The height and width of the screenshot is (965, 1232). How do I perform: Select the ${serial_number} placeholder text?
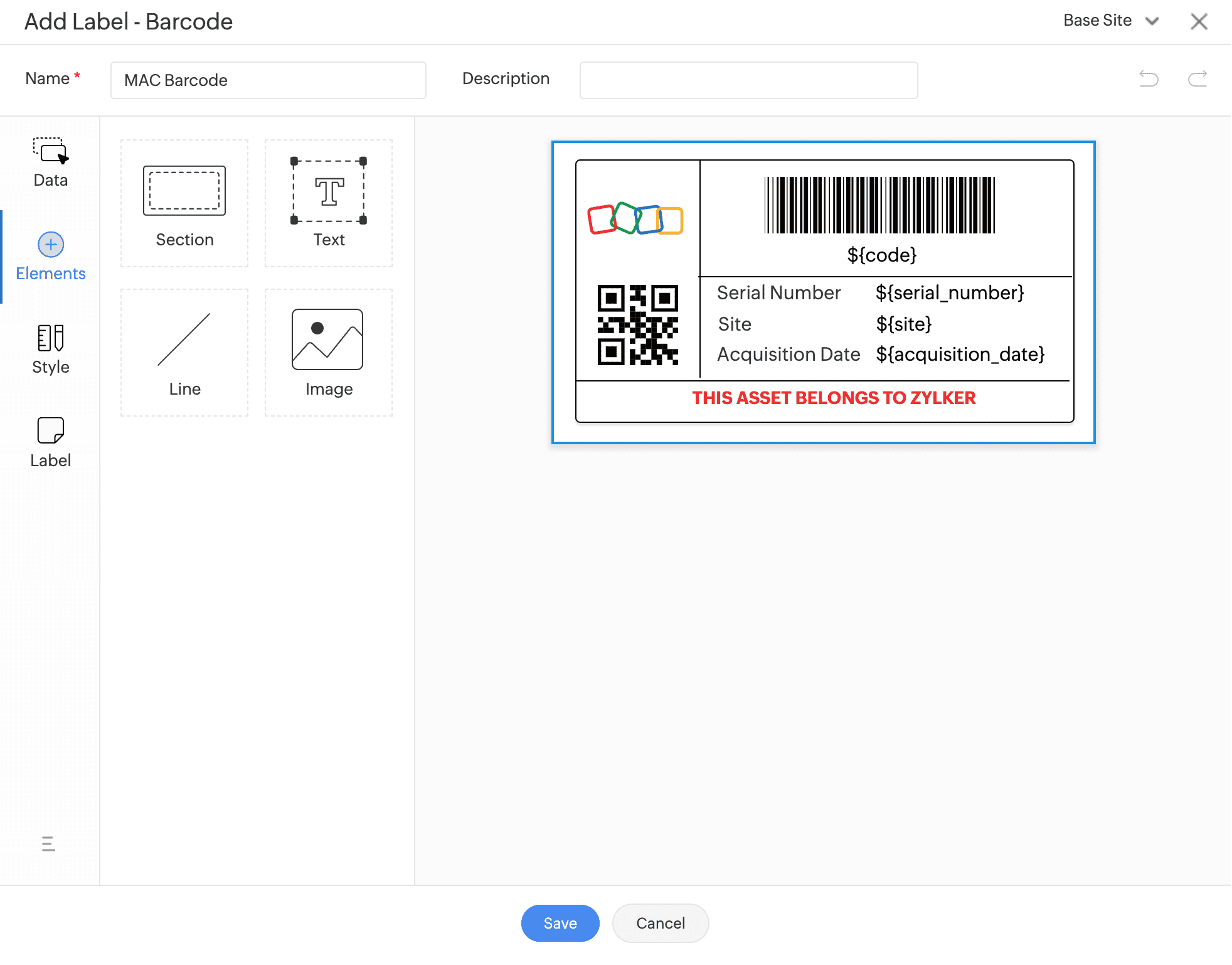click(x=950, y=293)
